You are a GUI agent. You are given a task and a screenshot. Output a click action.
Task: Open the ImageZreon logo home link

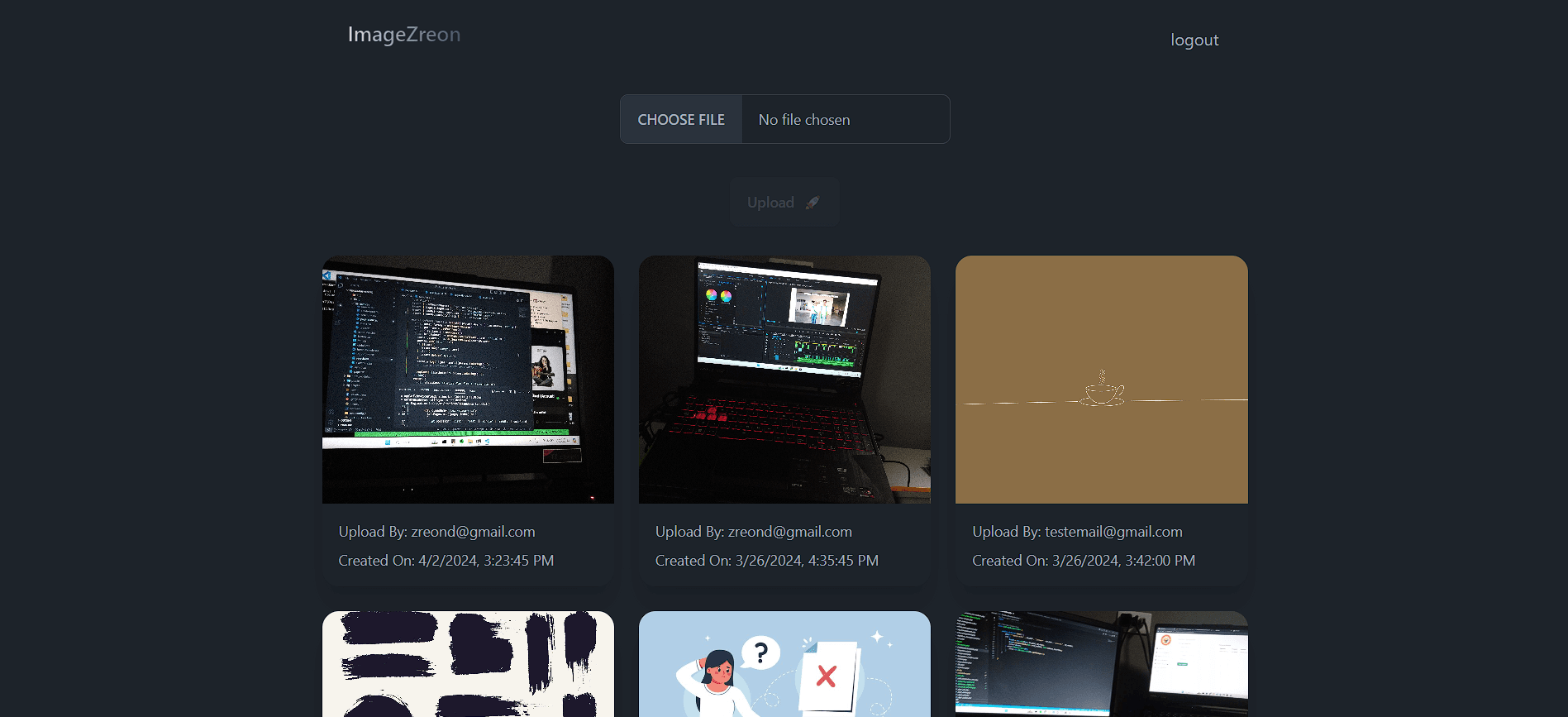[x=404, y=35]
